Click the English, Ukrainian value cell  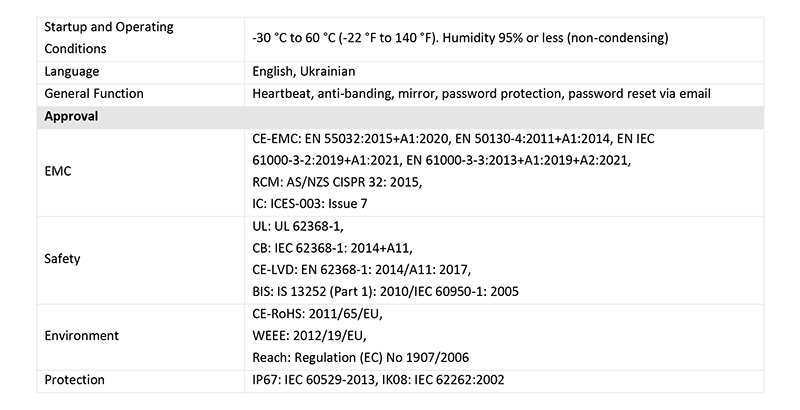pyautogui.click(x=305, y=71)
